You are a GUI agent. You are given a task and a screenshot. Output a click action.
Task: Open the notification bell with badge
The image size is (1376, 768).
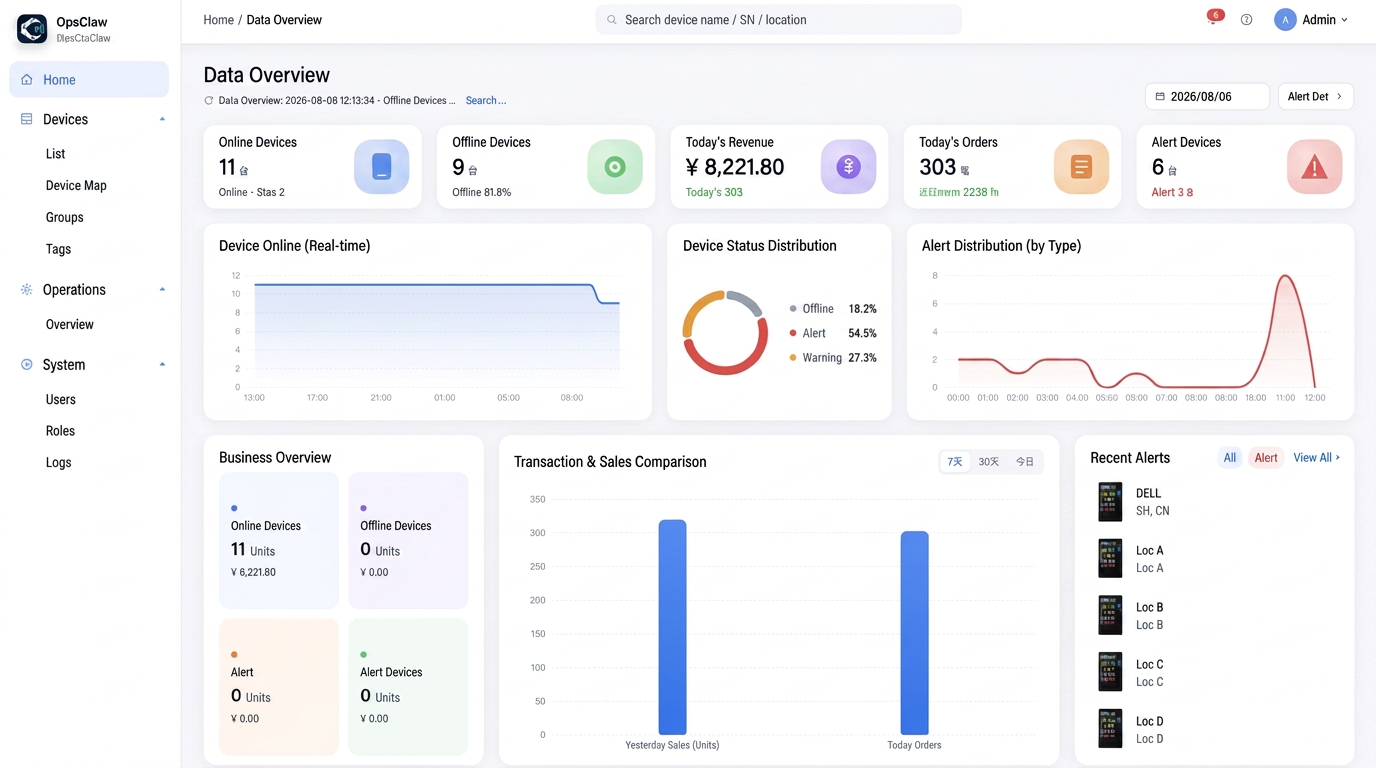1214,18
